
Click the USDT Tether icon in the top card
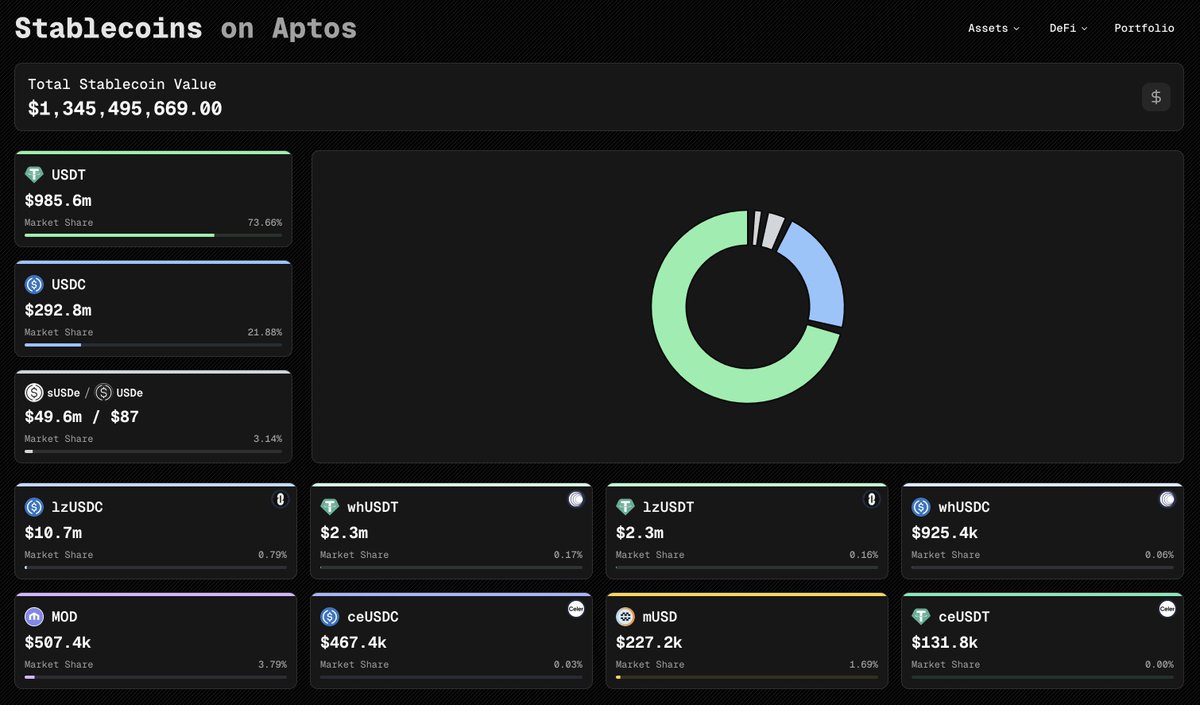pos(34,174)
